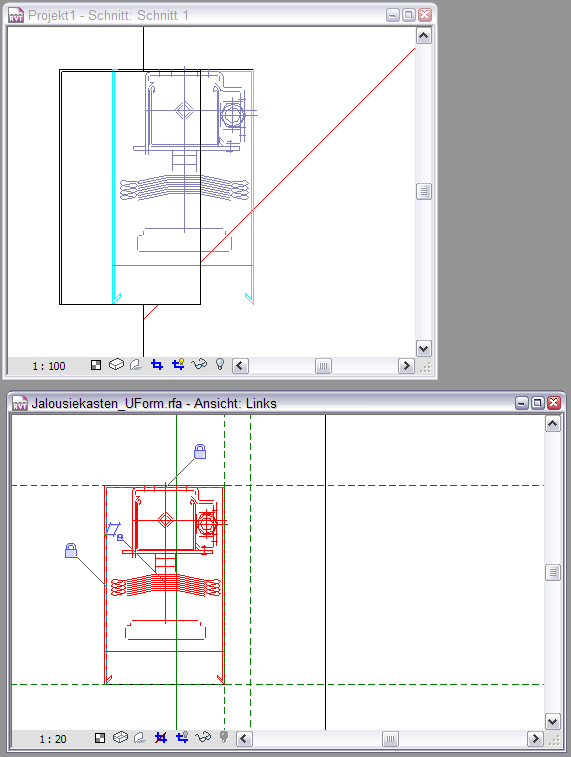Open view scale 1 : 100 selector
Screen dimensions: 571x757
click(x=49, y=366)
